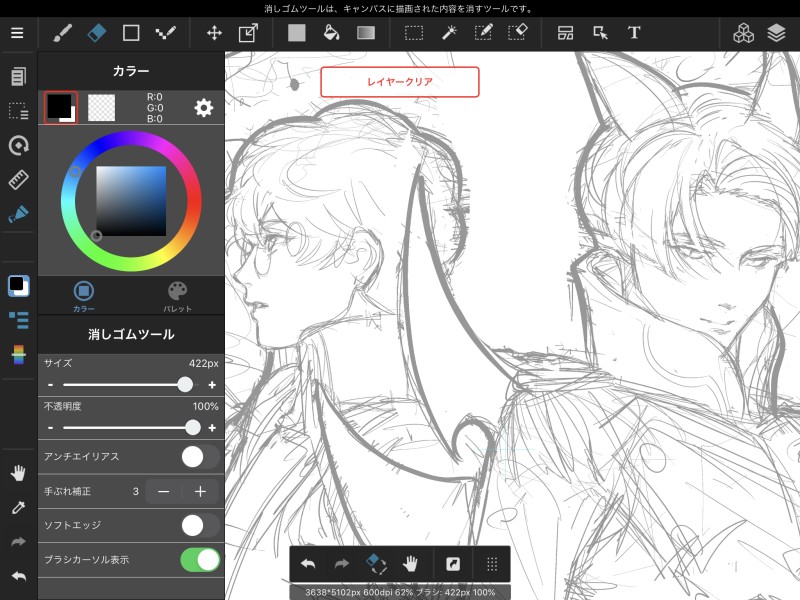Open the rainbow palette sidebar icon

click(x=18, y=354)
